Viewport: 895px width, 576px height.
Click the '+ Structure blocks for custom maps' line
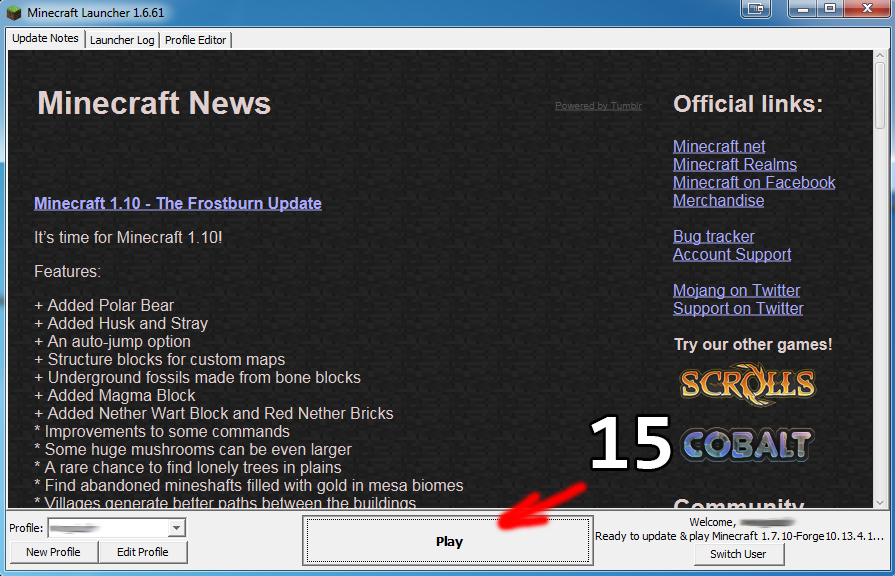[160, 360]
